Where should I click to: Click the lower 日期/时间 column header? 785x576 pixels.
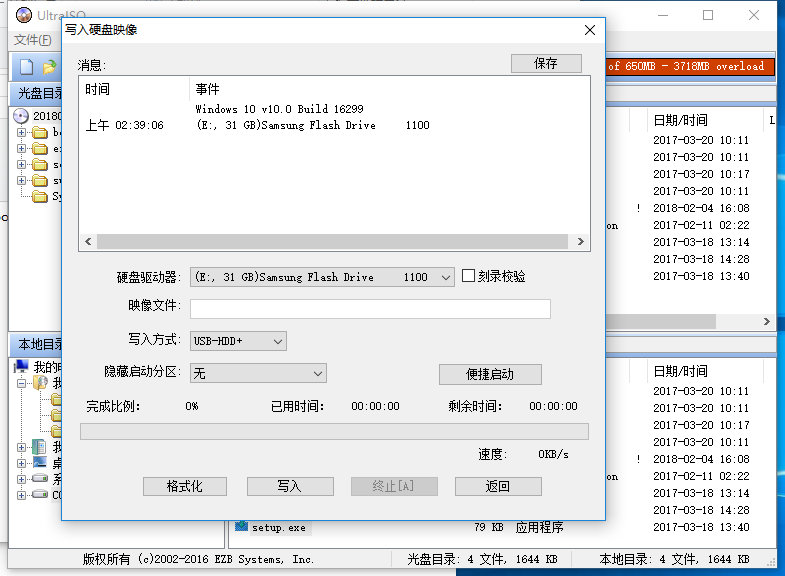(x=681, y=371)
